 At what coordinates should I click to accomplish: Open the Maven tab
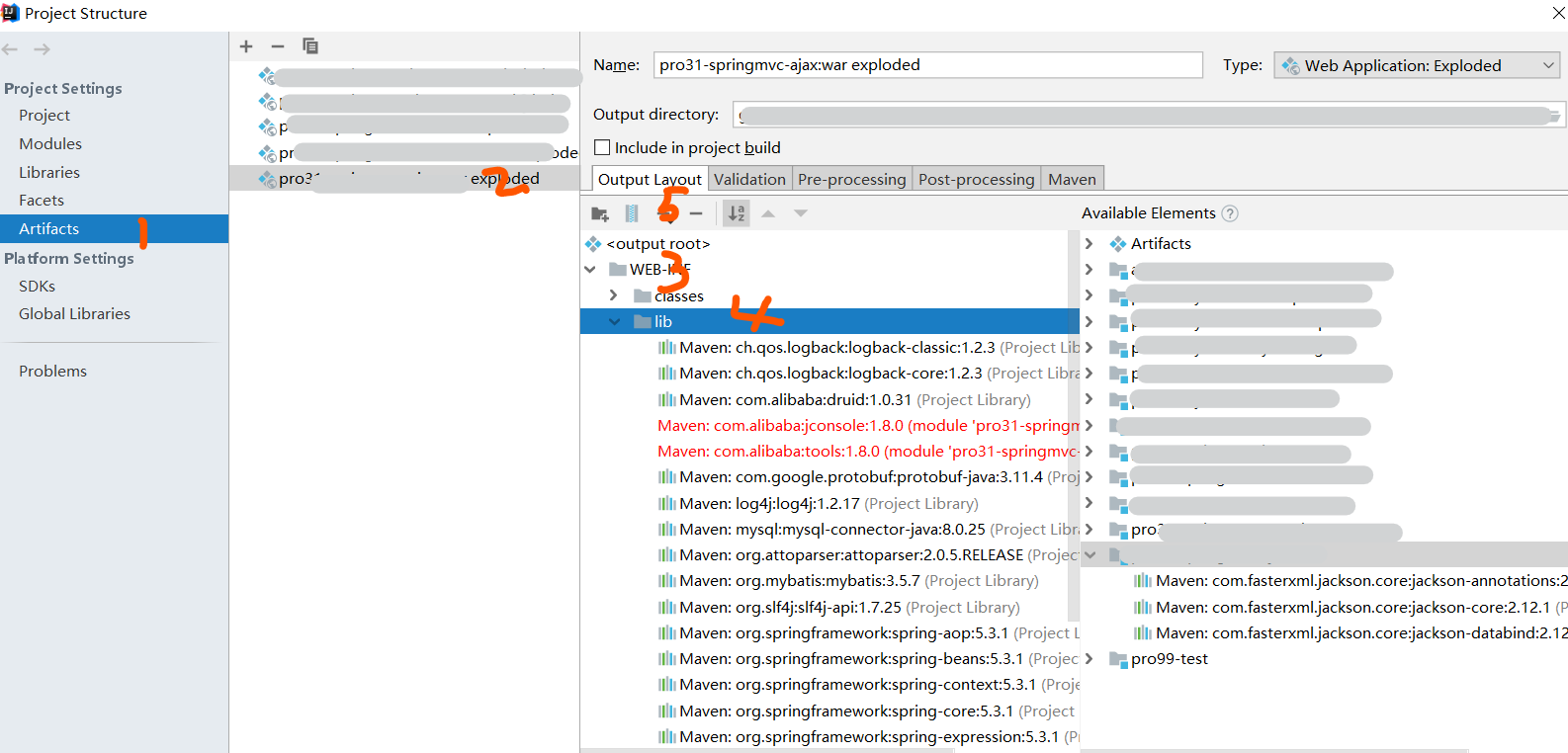pos(1072,179)
